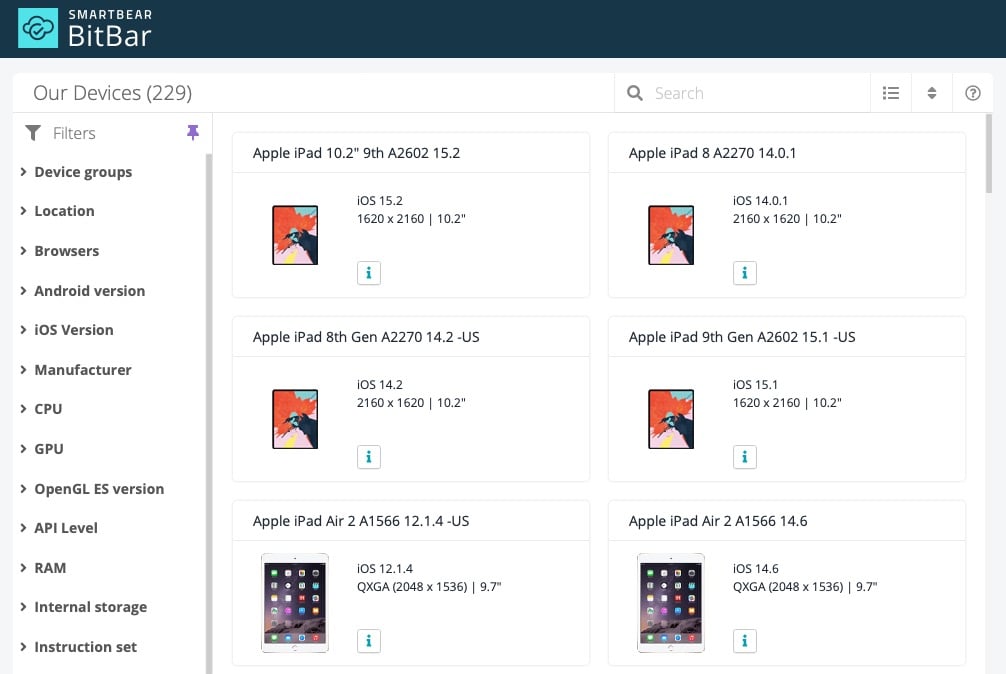Expand the Manufacturer filter
Image resolution: width=1006 pixels, height=674 pixels.
[76, 369]
